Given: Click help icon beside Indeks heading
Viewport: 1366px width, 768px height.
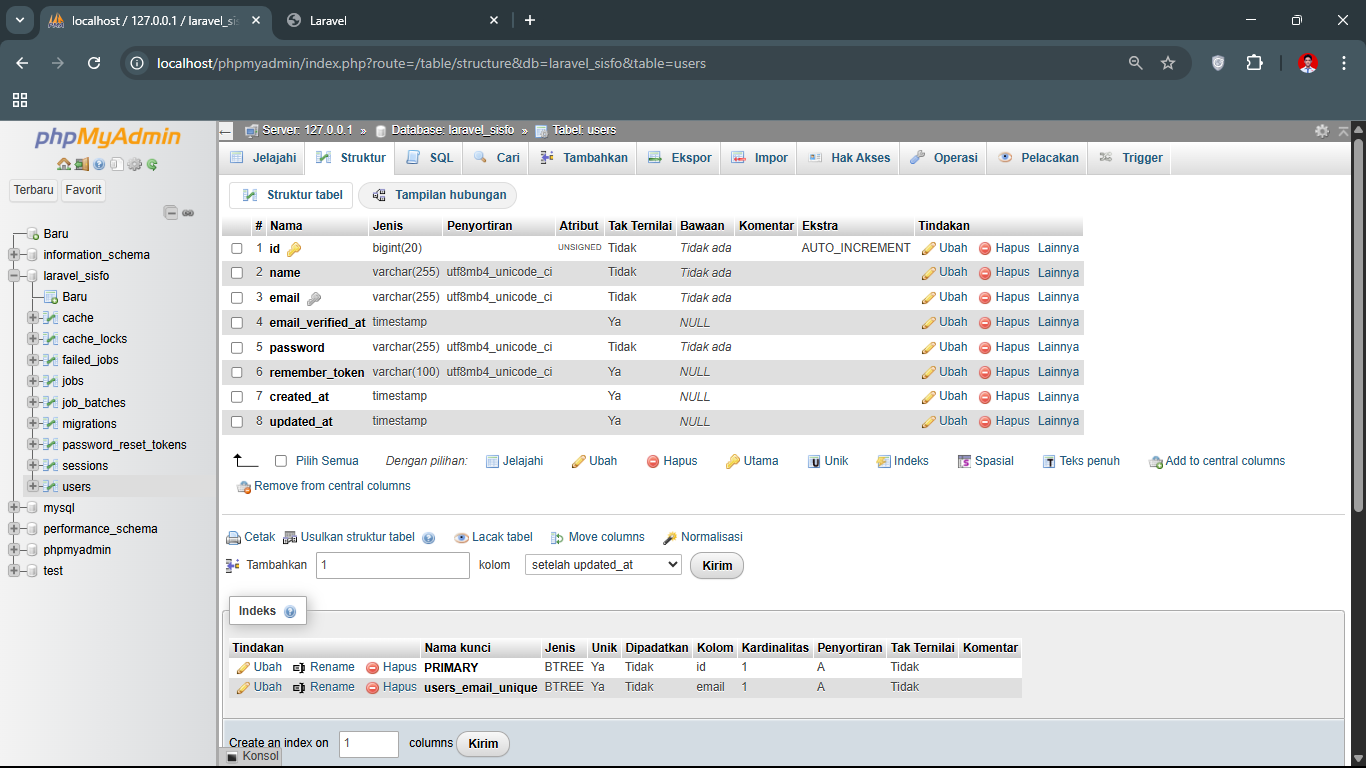Looking at the screenshot, I should tap(290, 612).
